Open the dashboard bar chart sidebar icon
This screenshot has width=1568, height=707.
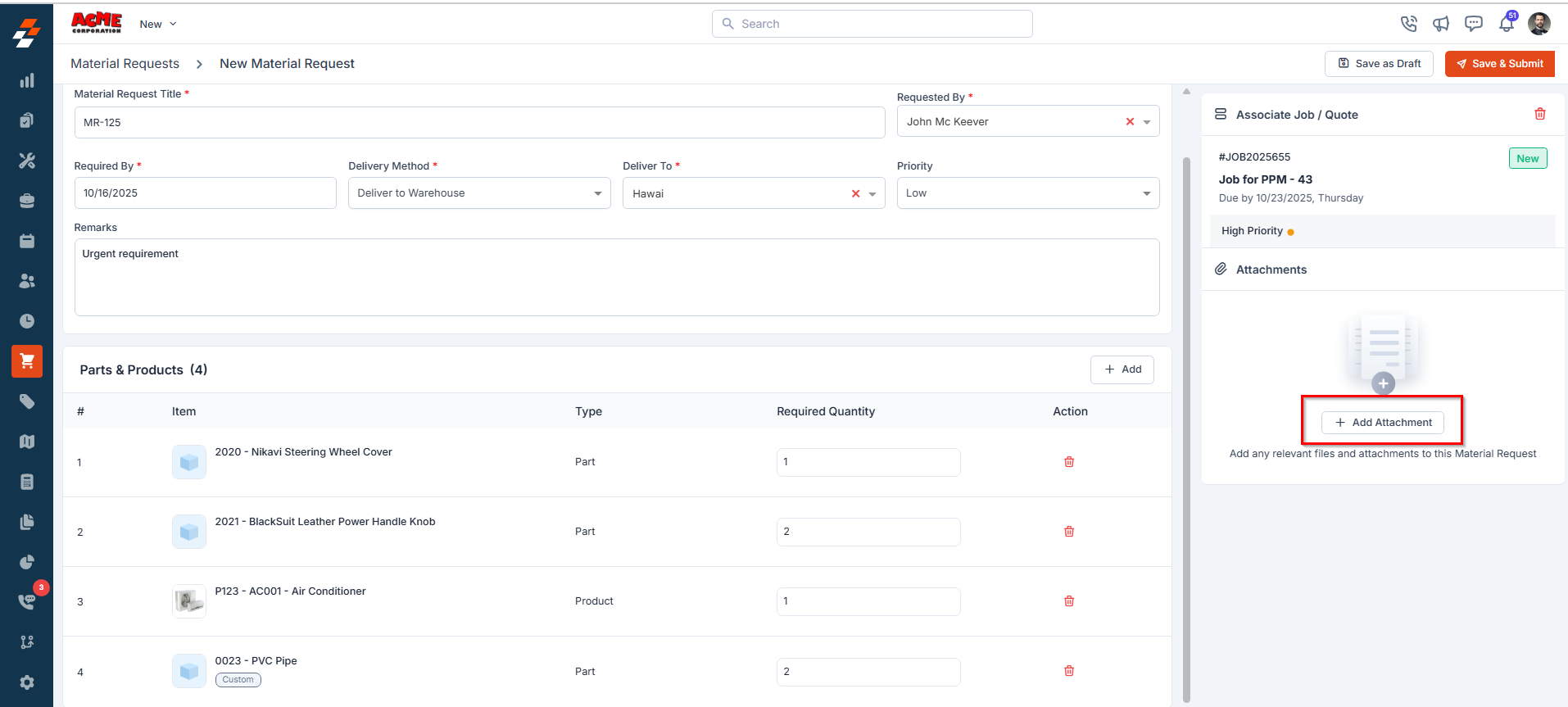click(27, 80)
